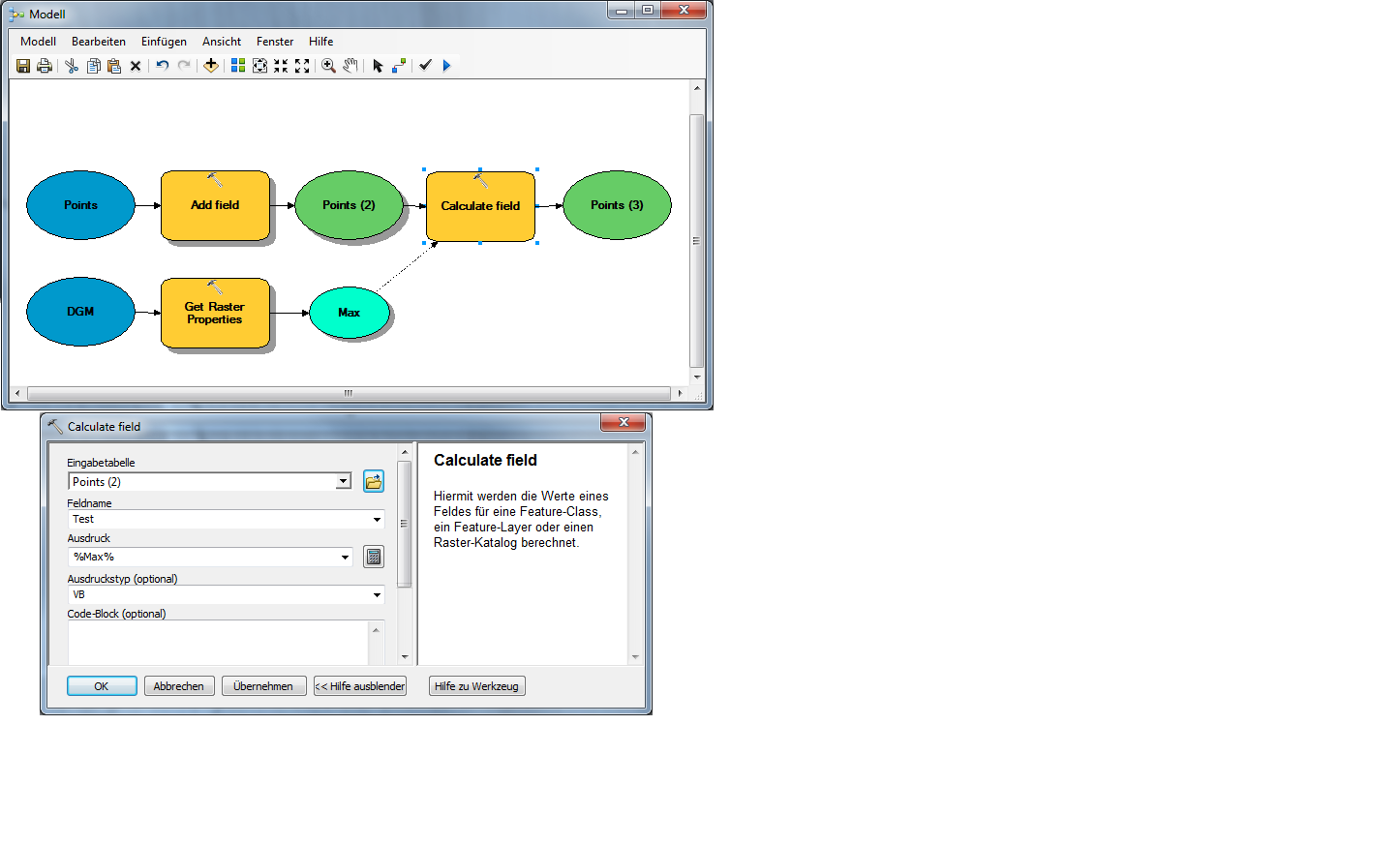Copy selected element in toolbar

click(x=93, y=66)
